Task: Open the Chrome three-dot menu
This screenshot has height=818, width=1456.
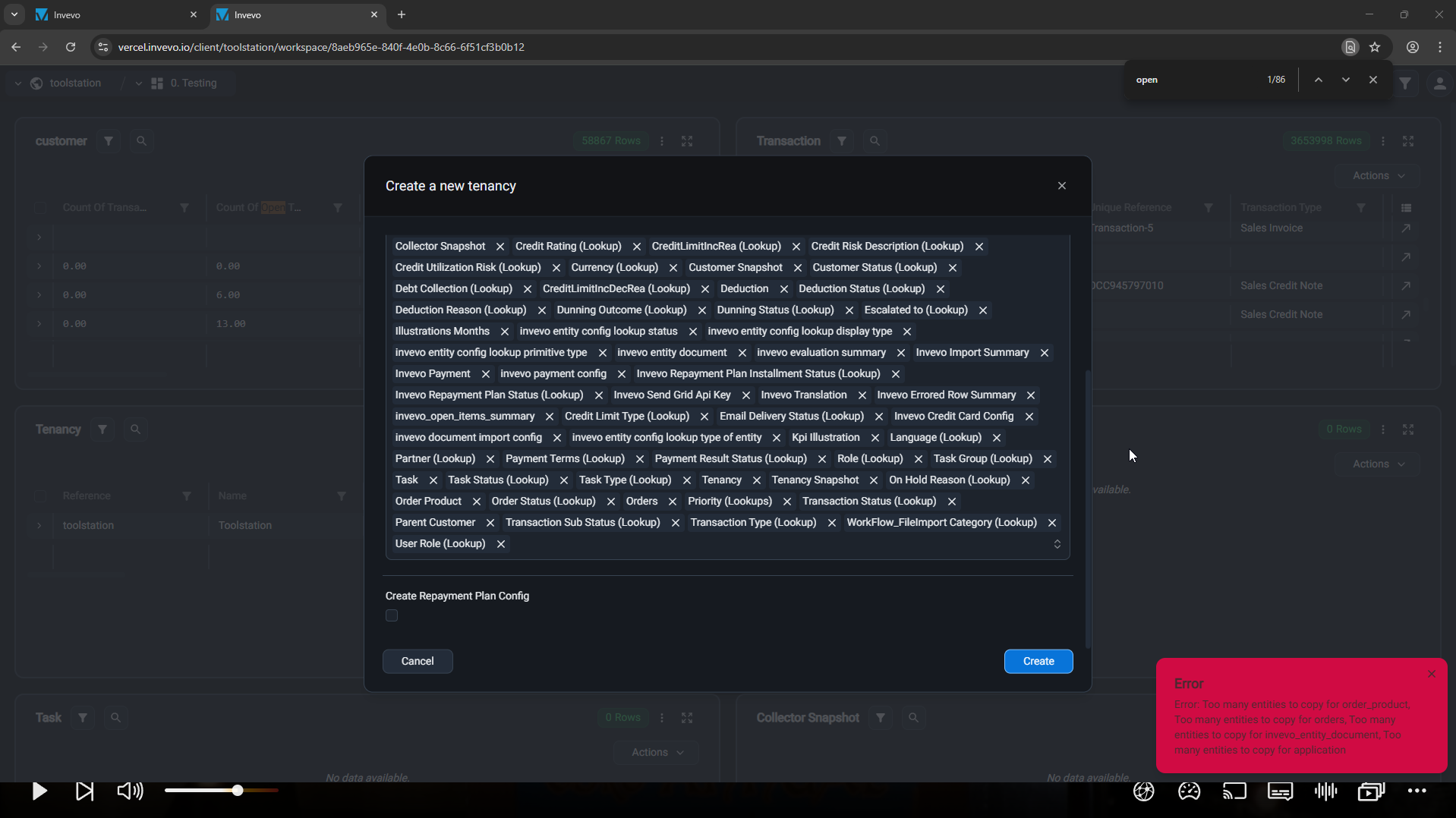Action: tap(1440, 47)
